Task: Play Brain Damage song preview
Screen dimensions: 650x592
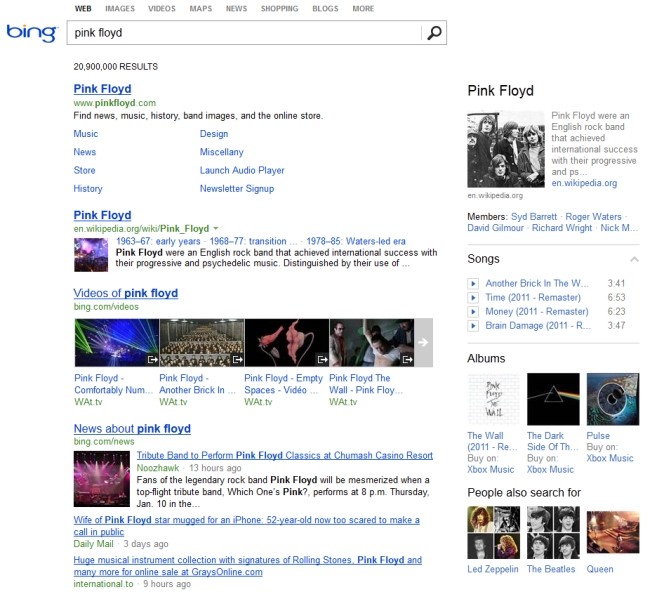Action: click(x=473, y=326)
